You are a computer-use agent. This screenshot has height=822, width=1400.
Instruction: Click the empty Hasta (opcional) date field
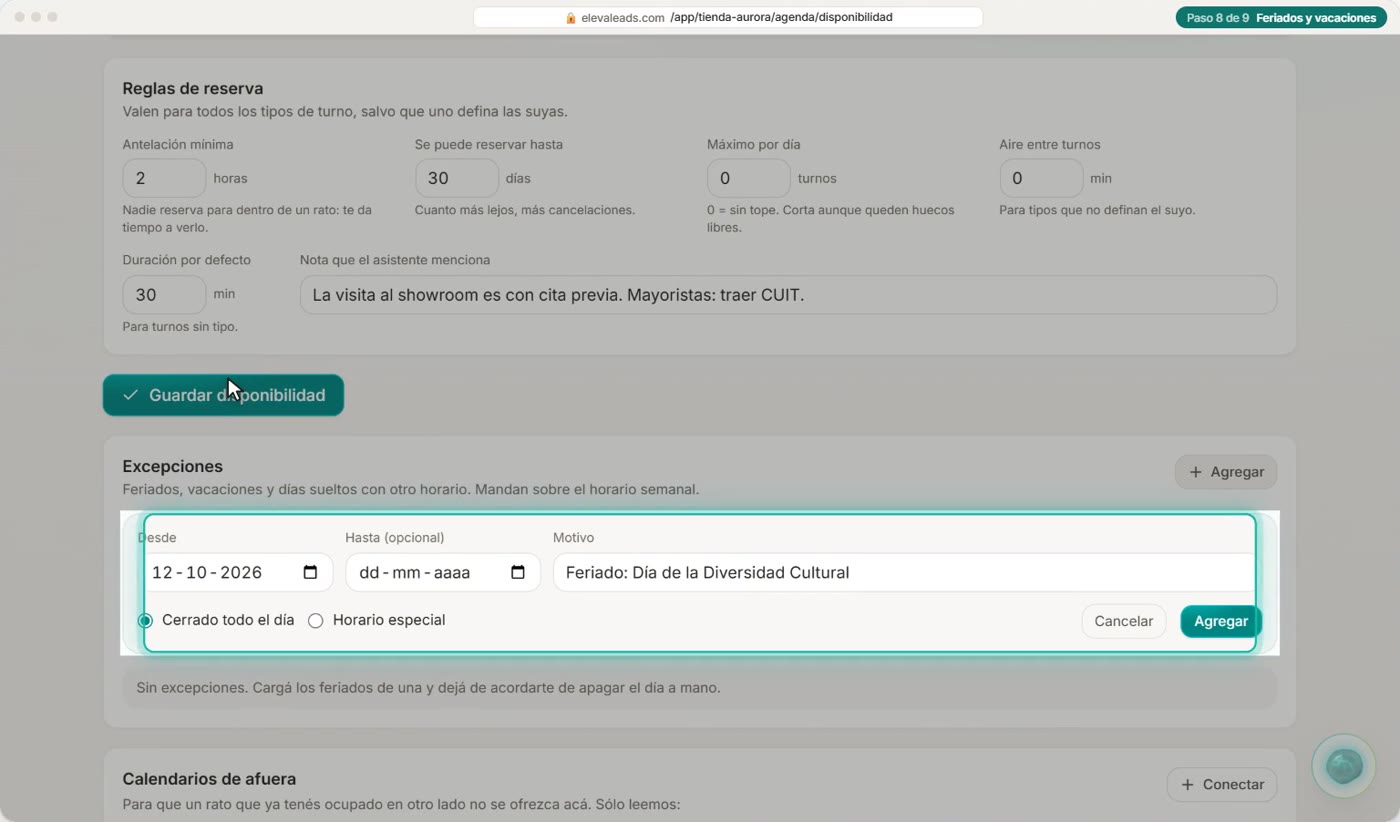443,573
